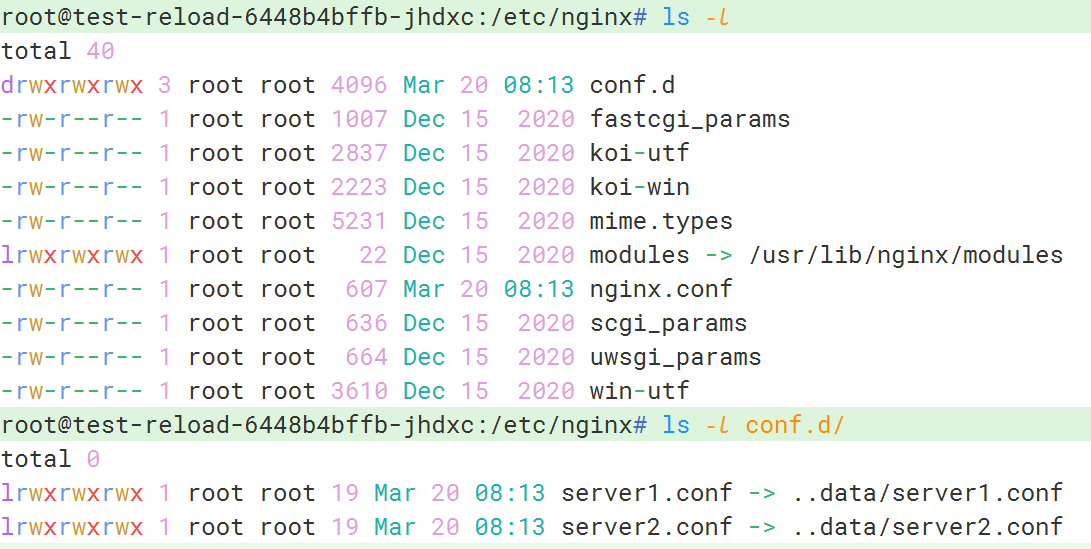Click the 'ls -l conf.d/' command text
The width and height of the screenshot is (1091, 549).
coord(752,424)
